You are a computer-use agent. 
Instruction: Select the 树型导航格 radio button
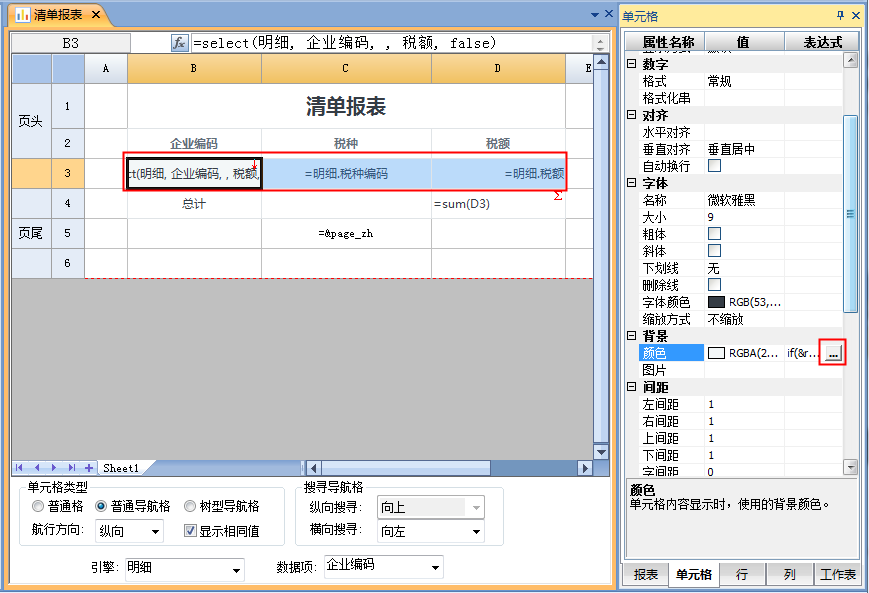[x=190, y=507]
